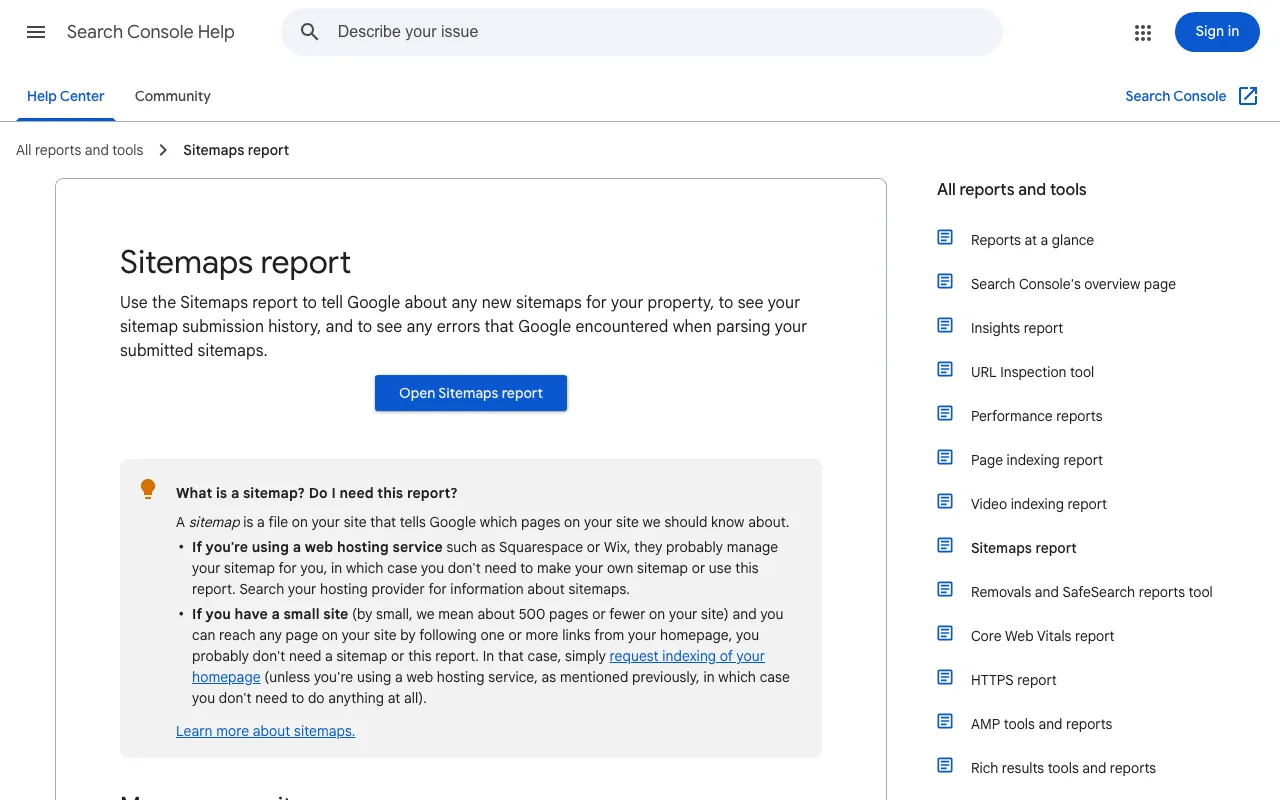Open Removals and SafeSearch reports tool article
Viewport: 1280px width, 800px height.
point(1091,592)
